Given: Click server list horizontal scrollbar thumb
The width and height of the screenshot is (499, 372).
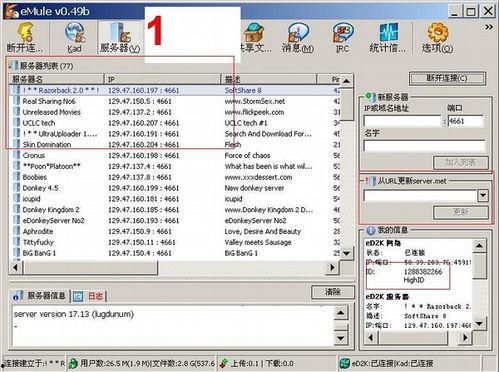Looking at the screenshot, I should (x=90, y=267).
